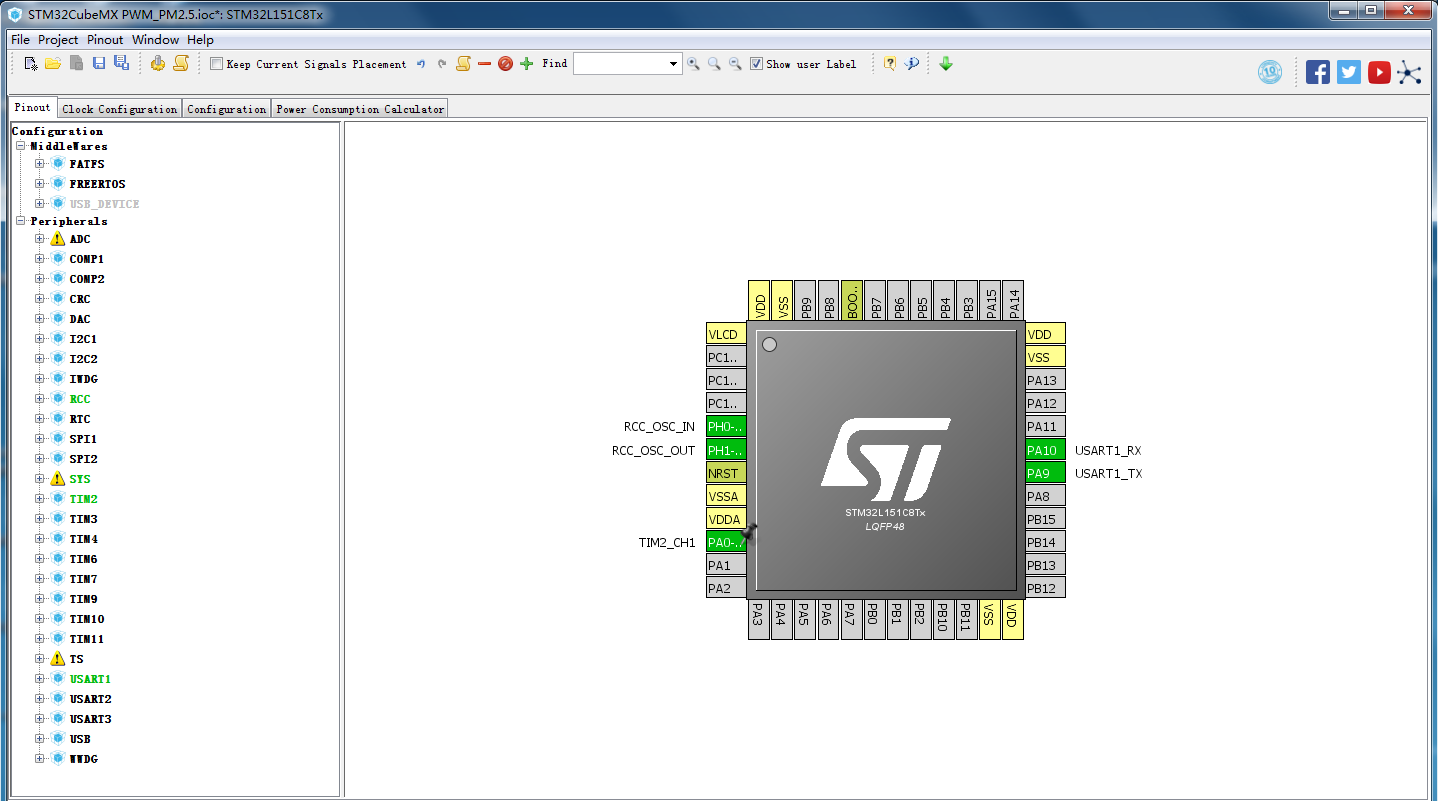Click the green download arrow icon
Screen dimensions: 1438x801
tap(946, 64)
